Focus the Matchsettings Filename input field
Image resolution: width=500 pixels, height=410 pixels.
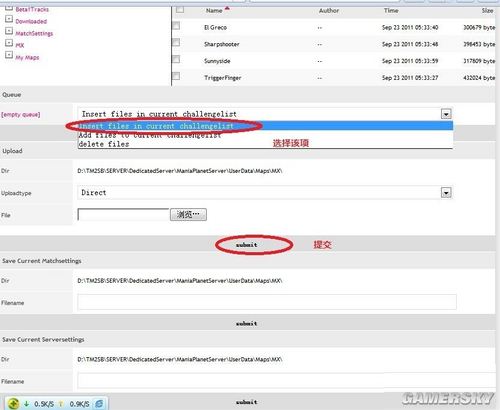click(267, 302)
